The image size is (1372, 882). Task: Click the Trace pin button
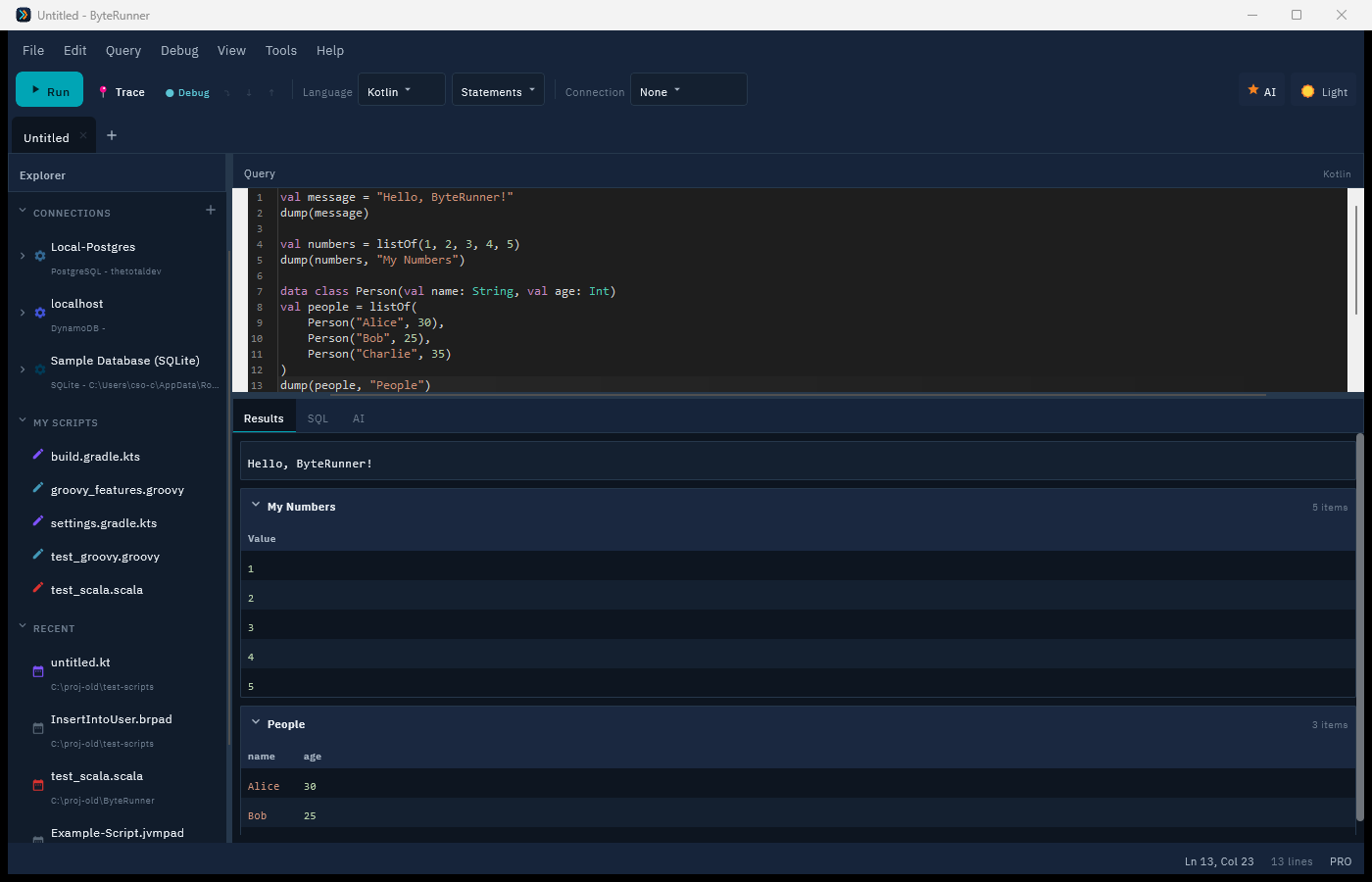[122, 92]
